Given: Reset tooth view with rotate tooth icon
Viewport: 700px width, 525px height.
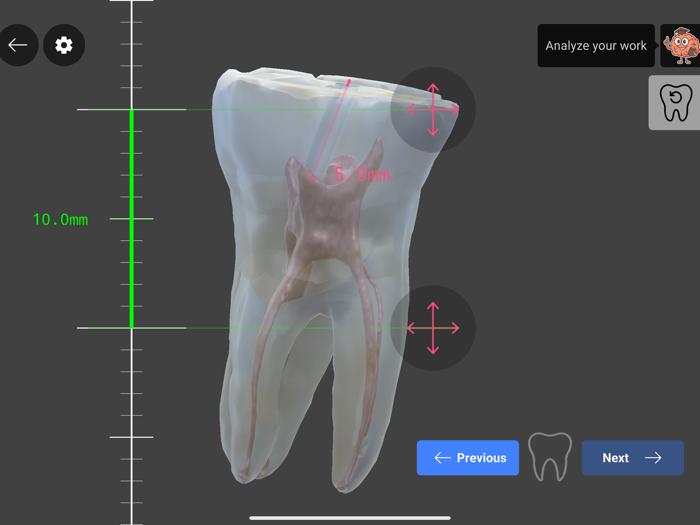Looking at the screenshot, I should point(675,103).
